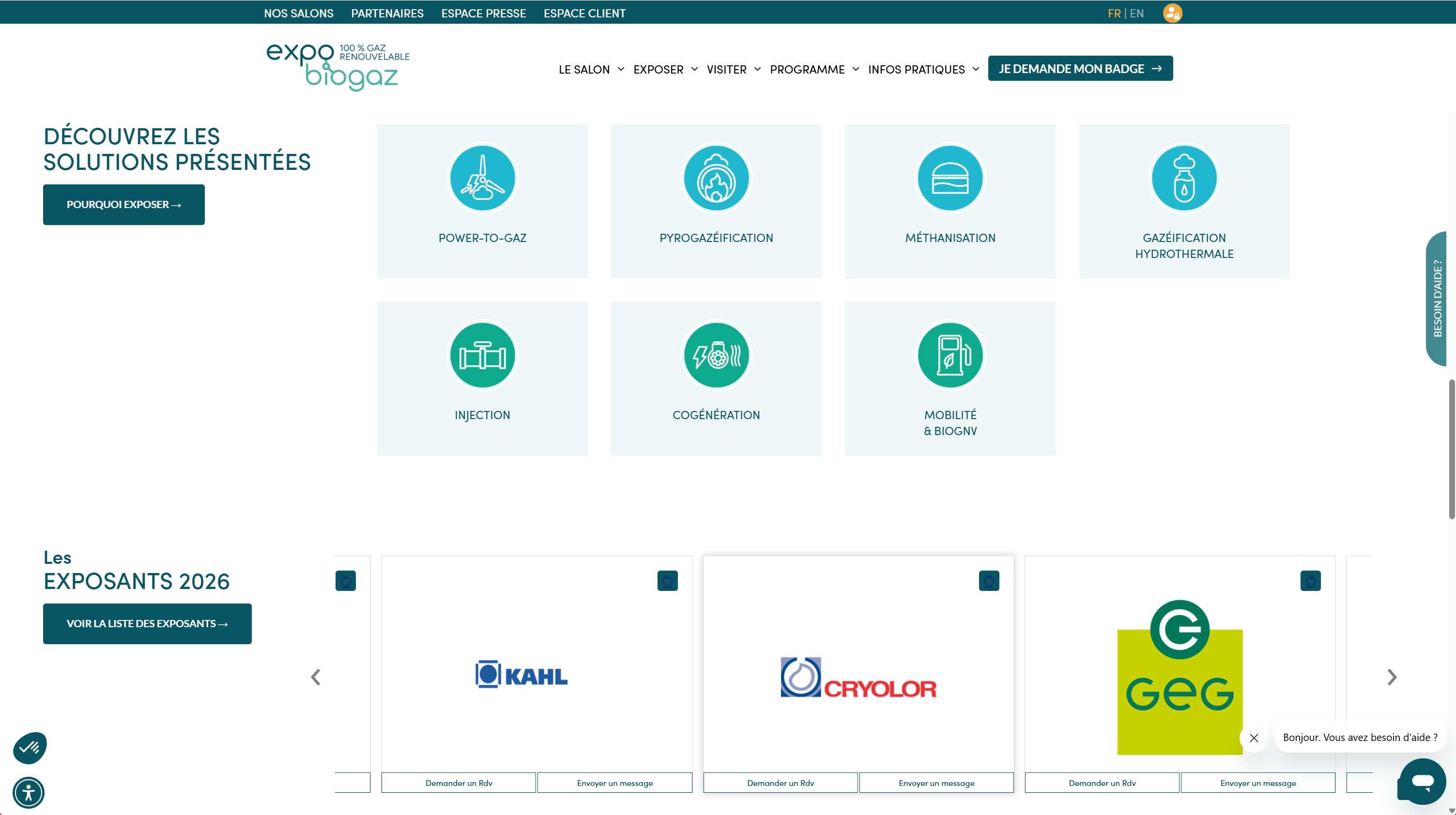This screenshot has width=1456, height=815.
Task: Advance the exhibitor carousel with next arrow
Action: pos(1392,677)
